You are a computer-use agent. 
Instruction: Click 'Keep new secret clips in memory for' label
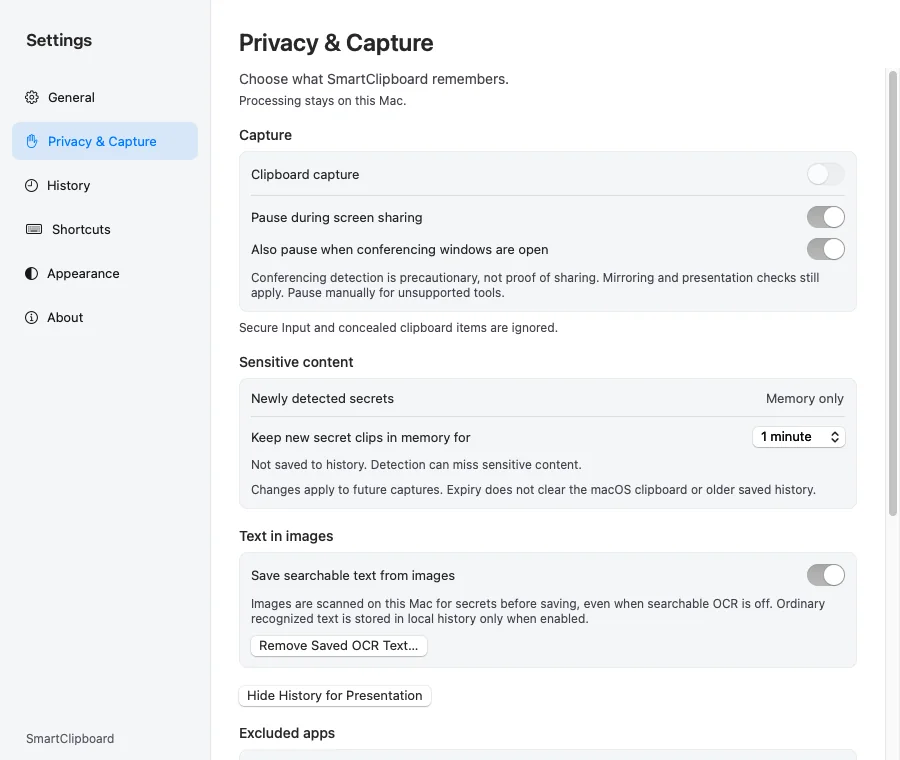coord(360,437)
